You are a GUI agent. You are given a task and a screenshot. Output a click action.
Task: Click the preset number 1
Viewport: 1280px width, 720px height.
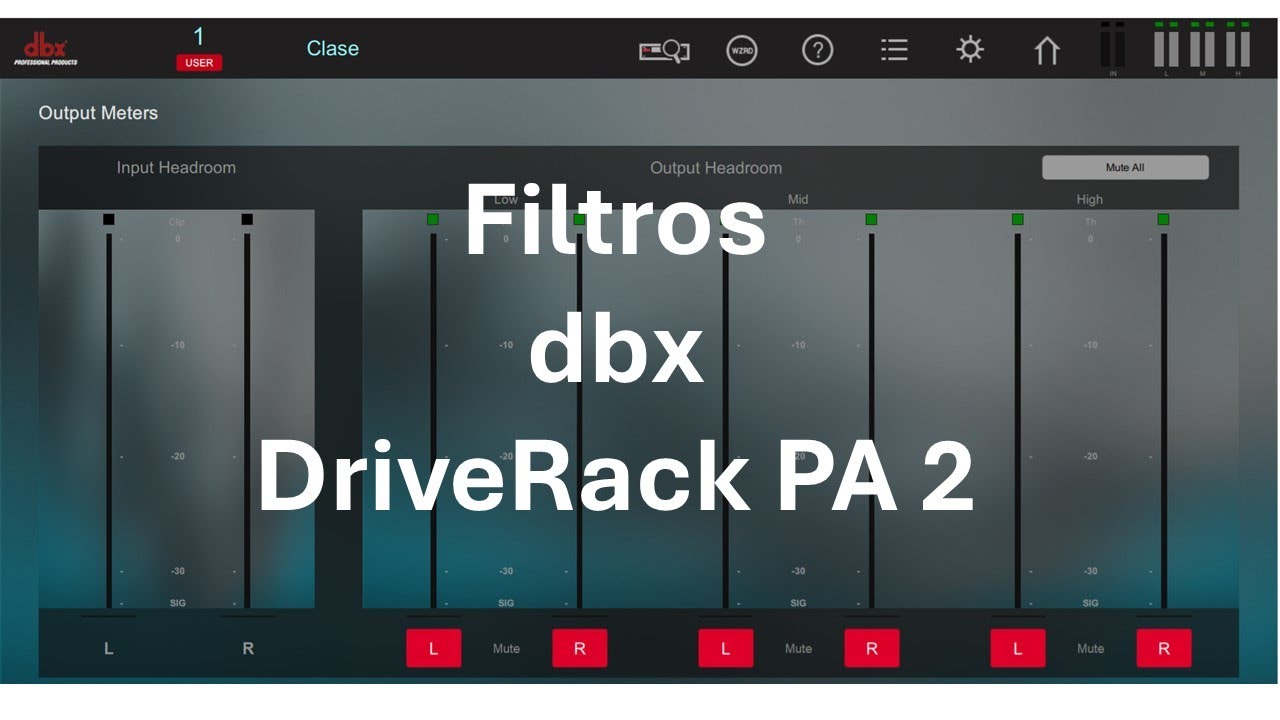(x=198, y=37)
